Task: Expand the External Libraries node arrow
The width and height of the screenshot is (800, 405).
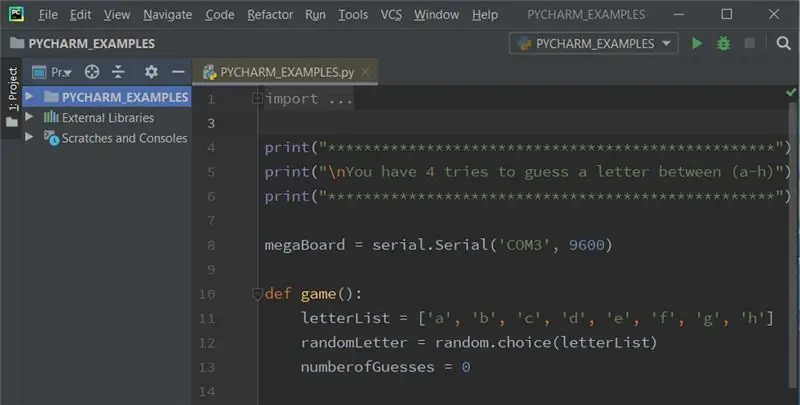Action: [x=29, y=117]
